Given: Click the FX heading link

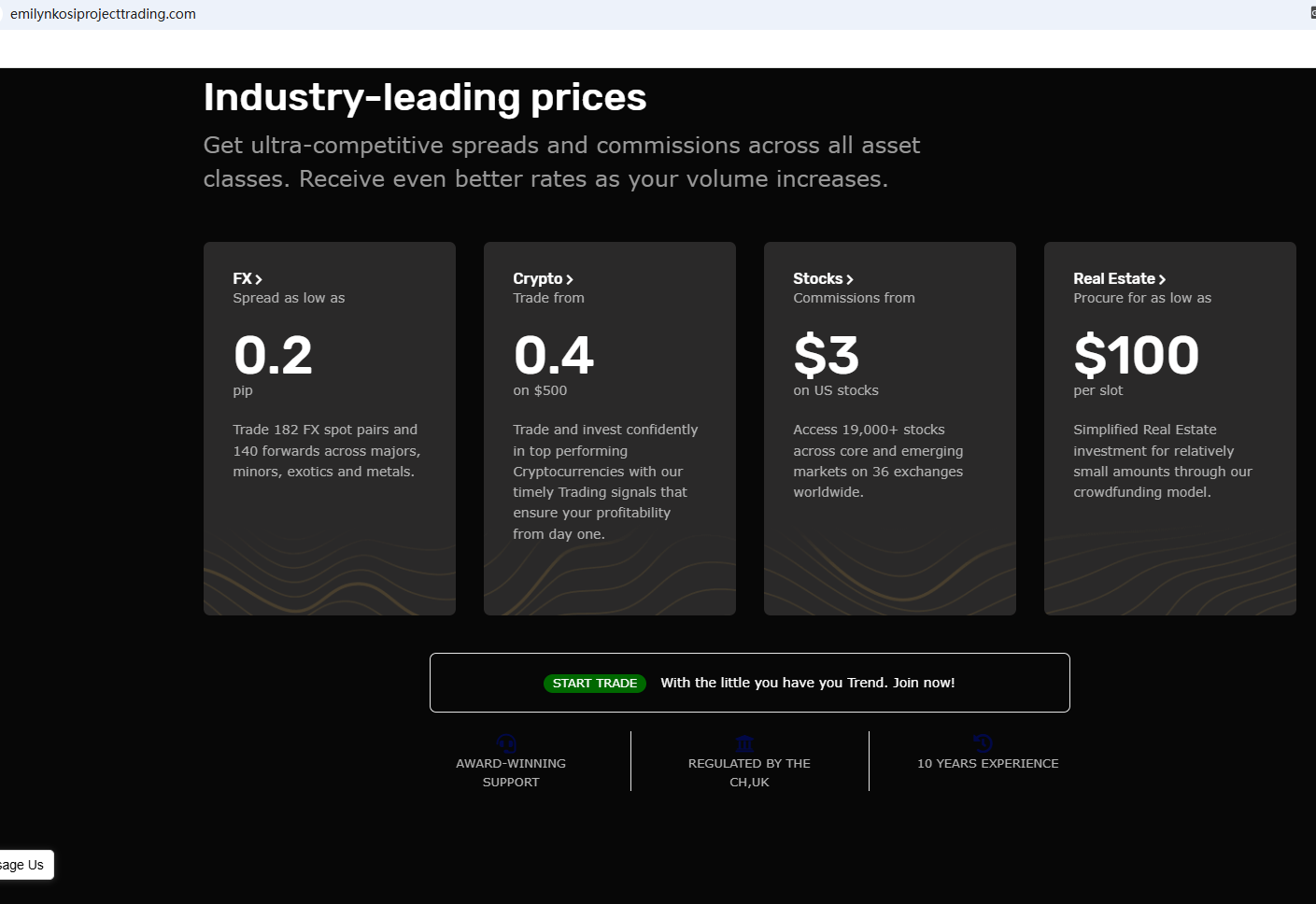Looking at the screenshot, I should click(x=248, y=278).
